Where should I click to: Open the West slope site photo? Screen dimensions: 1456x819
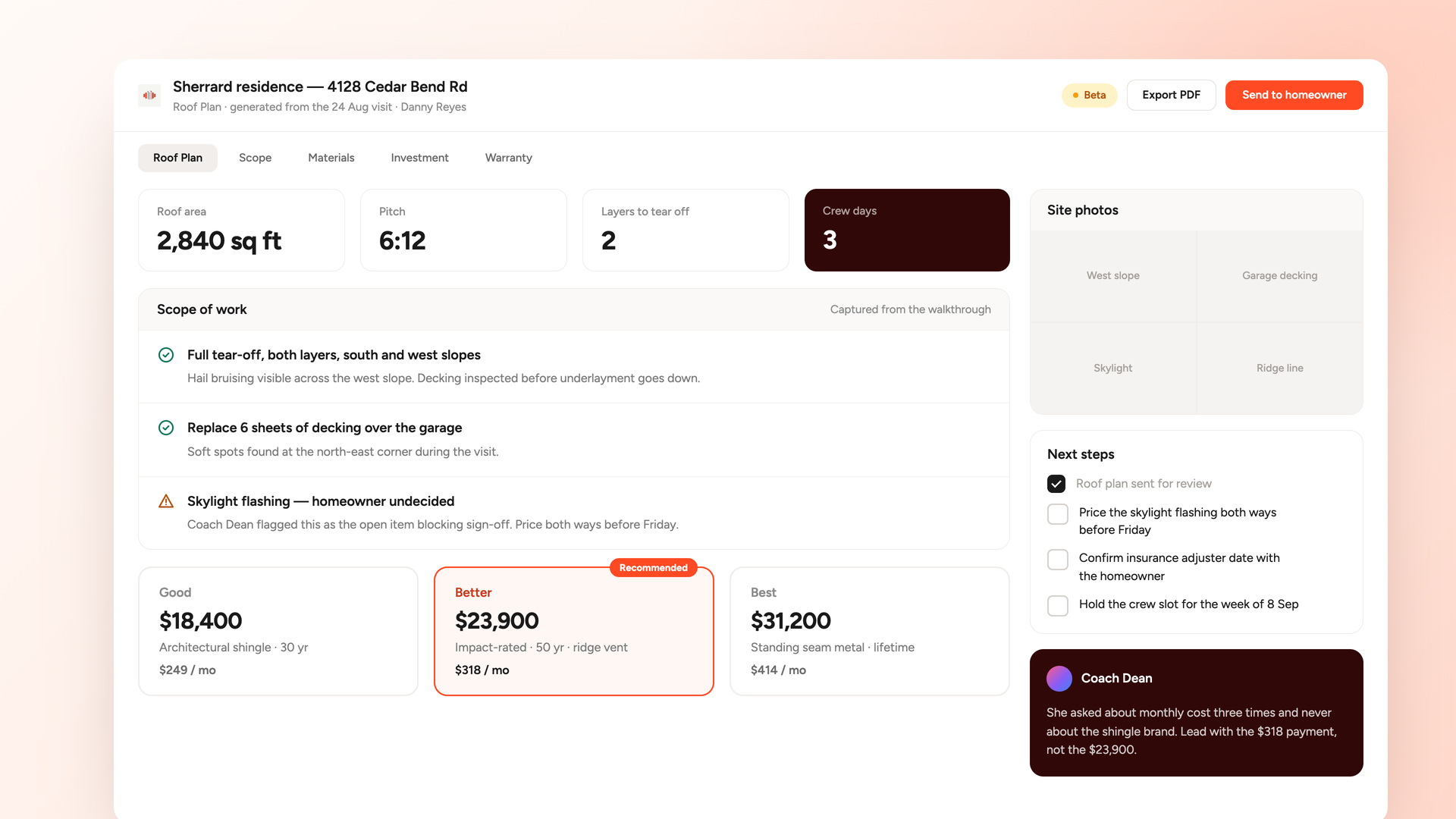[x=1113, y=276]
